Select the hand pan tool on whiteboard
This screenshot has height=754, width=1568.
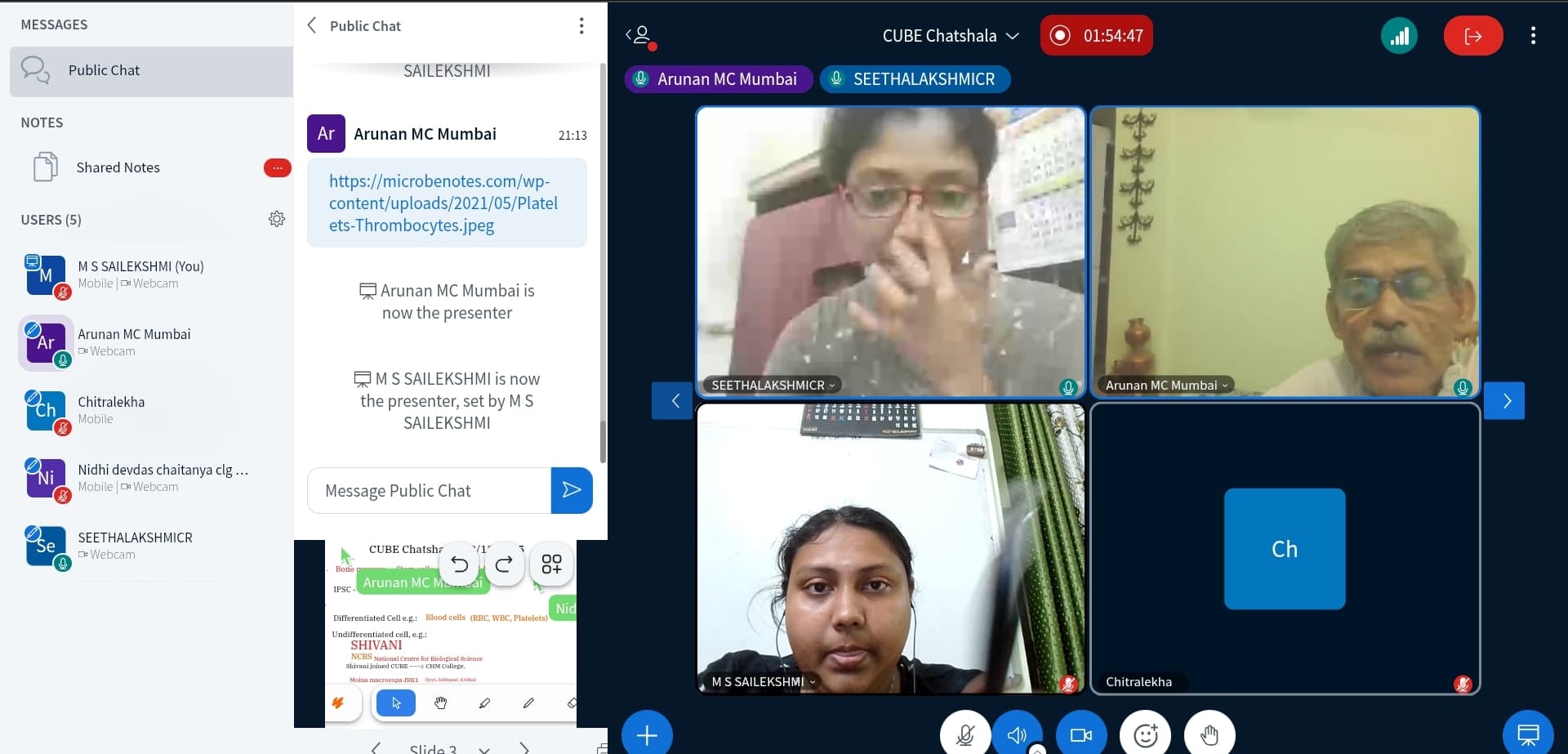coord(440,703)
